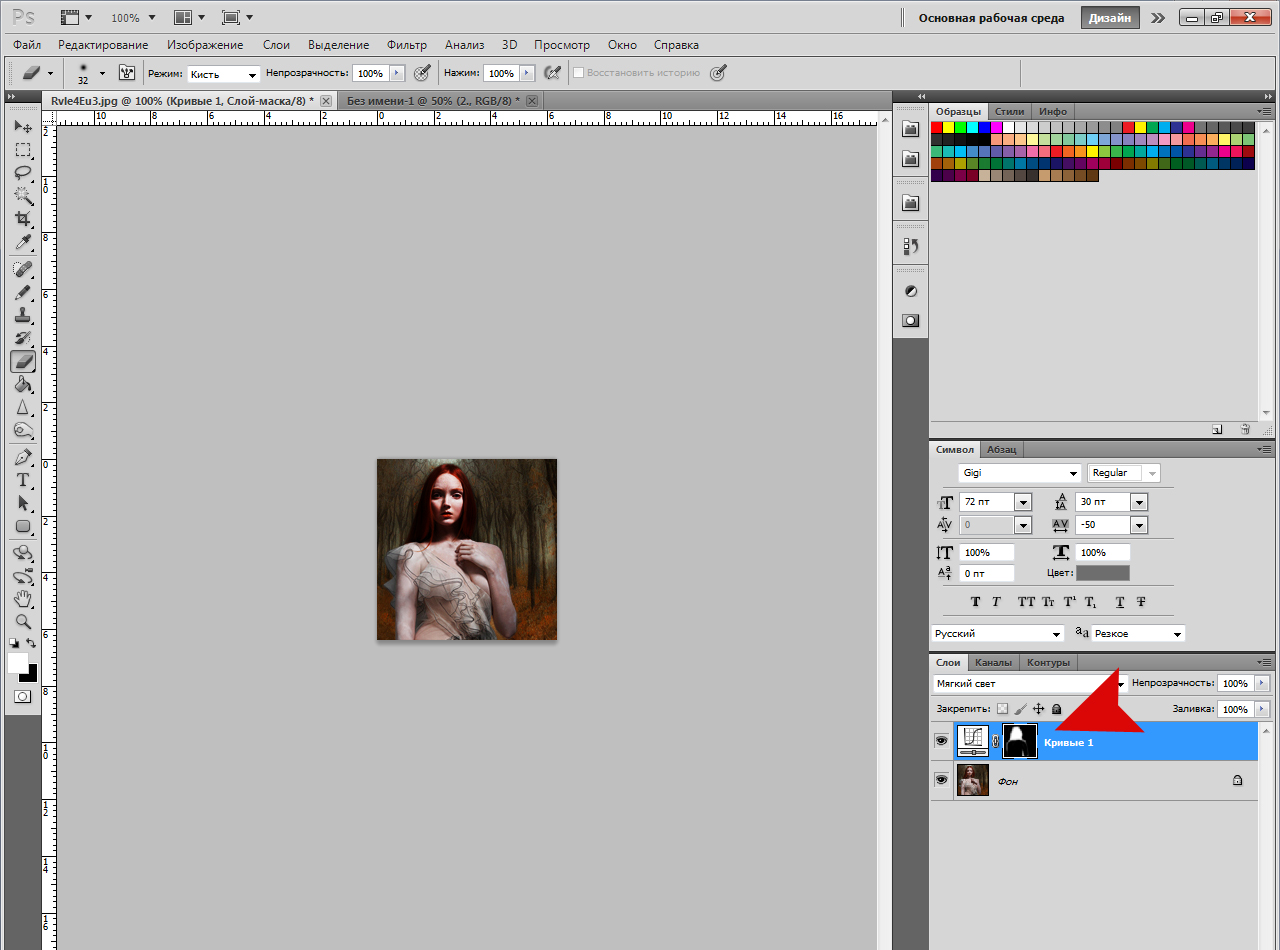Toggle tablet pressure for opacity
Viewport: 1280px width, 950px height.
pos(422,73)
